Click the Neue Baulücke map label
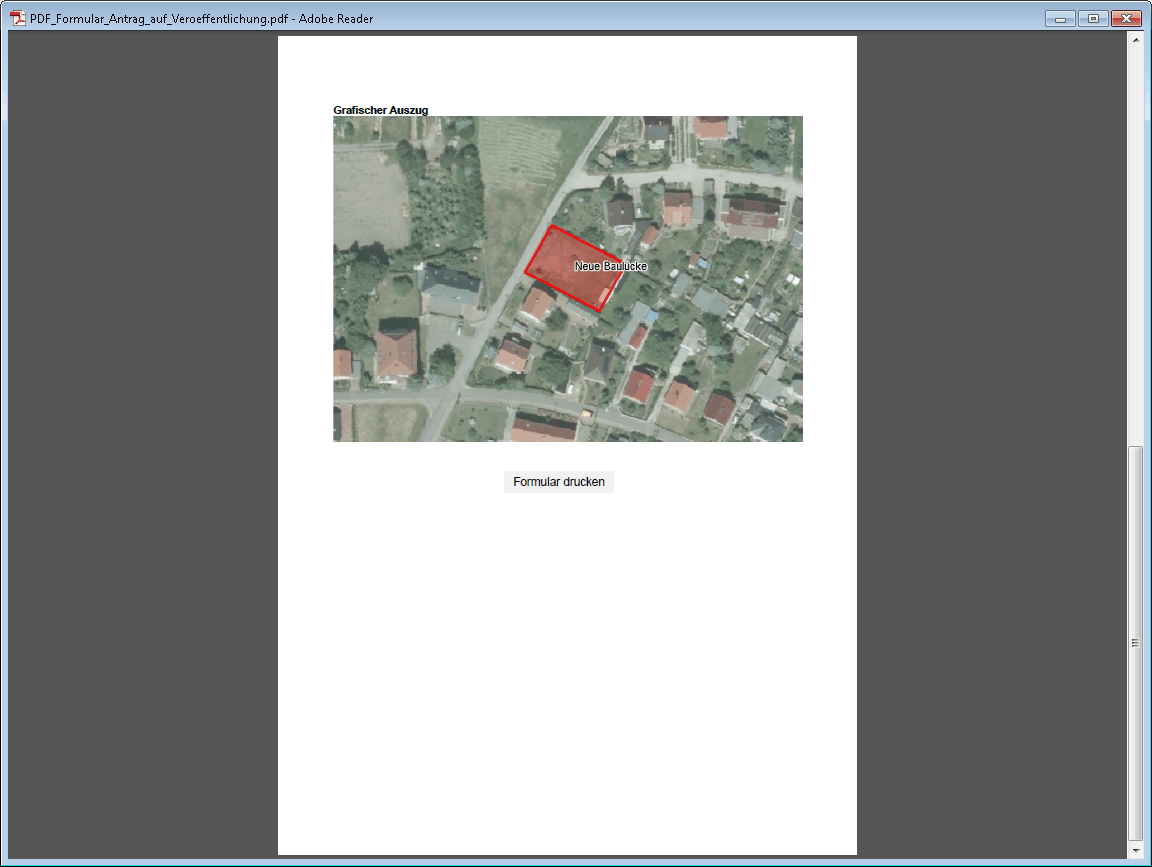 click(610, 267)
